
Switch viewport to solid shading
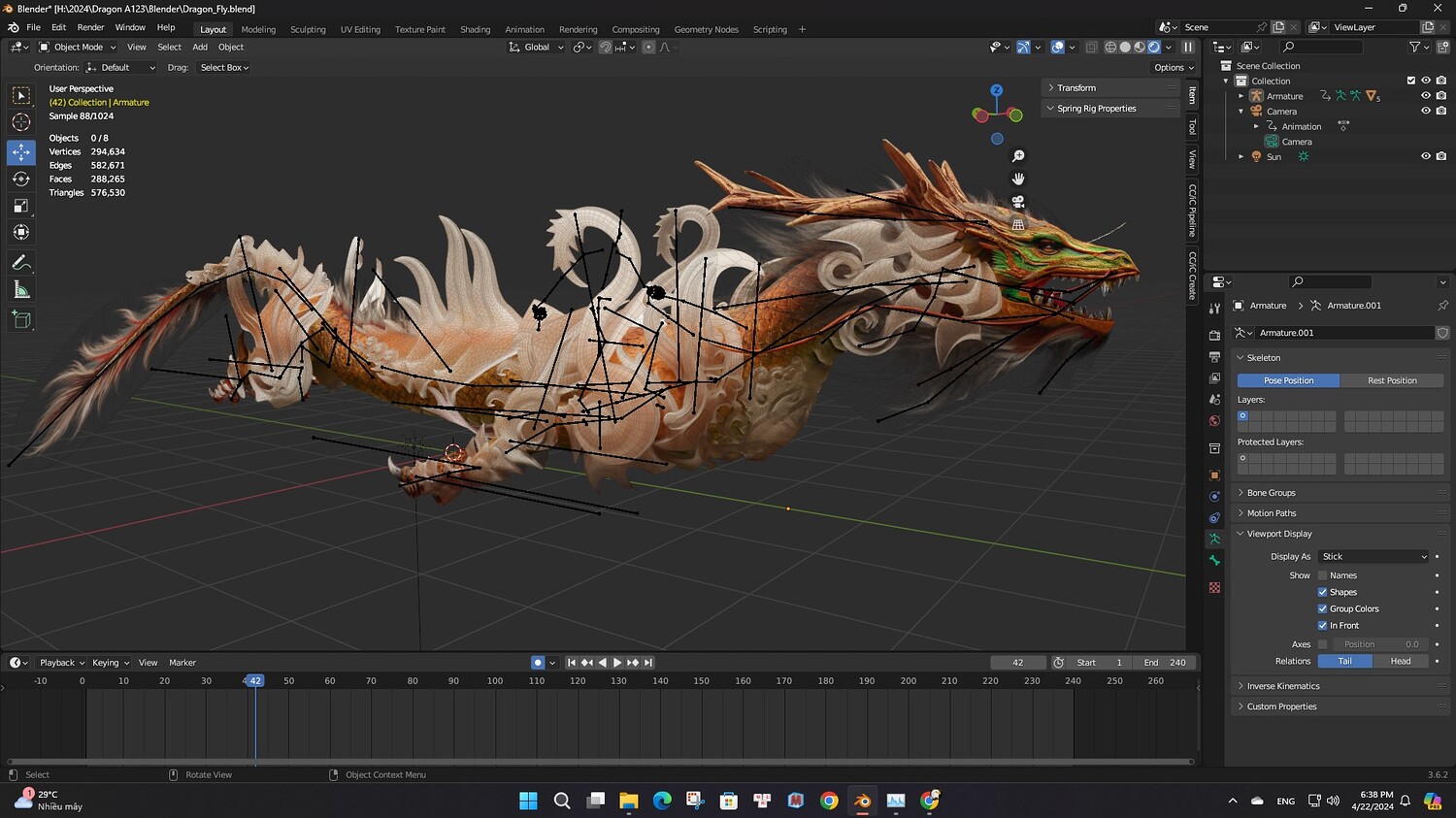coord(1125,47)
